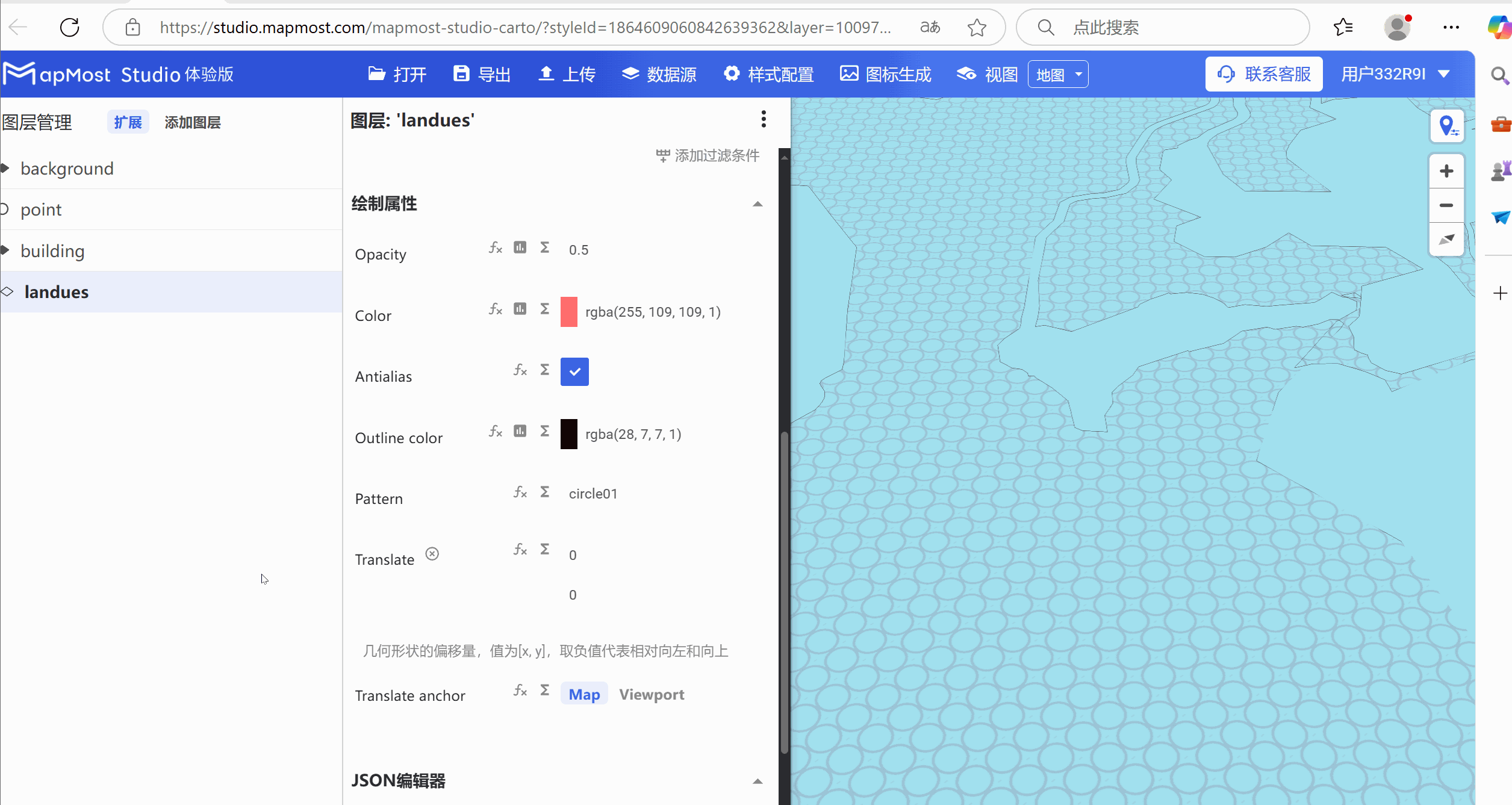Screen dimensions: 1512x805
Task: Click the 视图 view icon
Action: [x=966, y=73]
